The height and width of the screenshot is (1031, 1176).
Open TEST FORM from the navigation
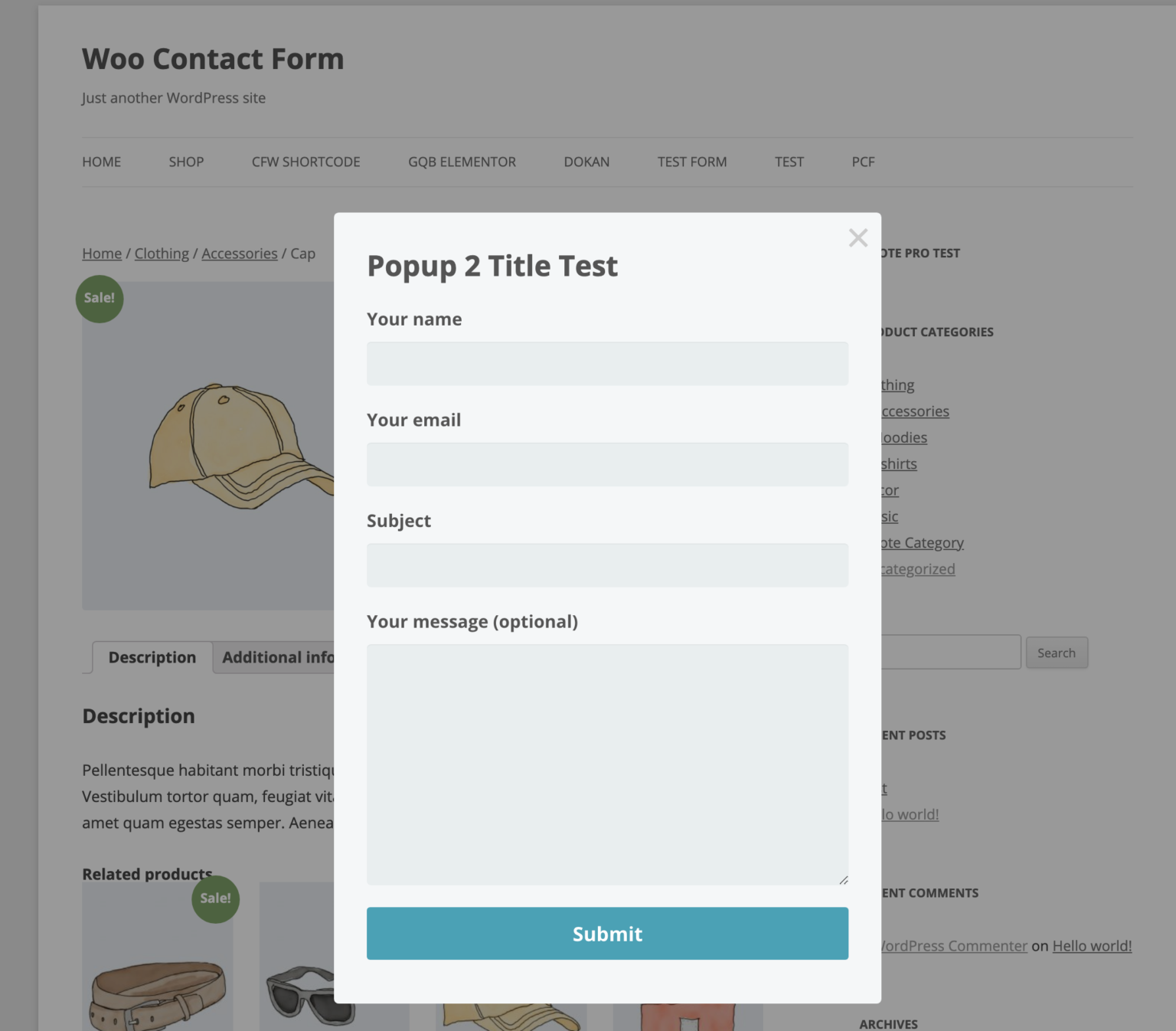[691, 162]
